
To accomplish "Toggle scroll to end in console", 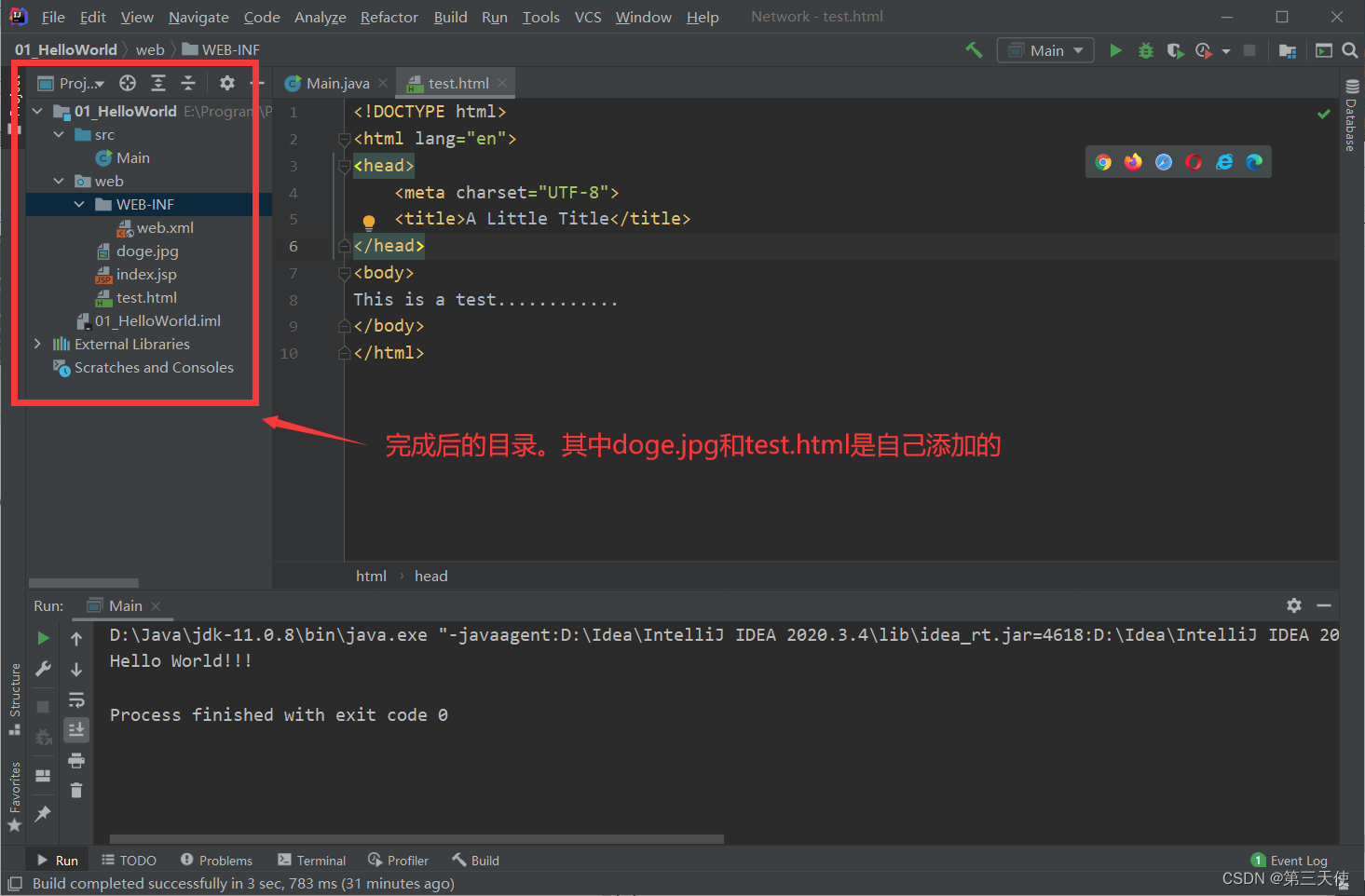I will [76, 729].
